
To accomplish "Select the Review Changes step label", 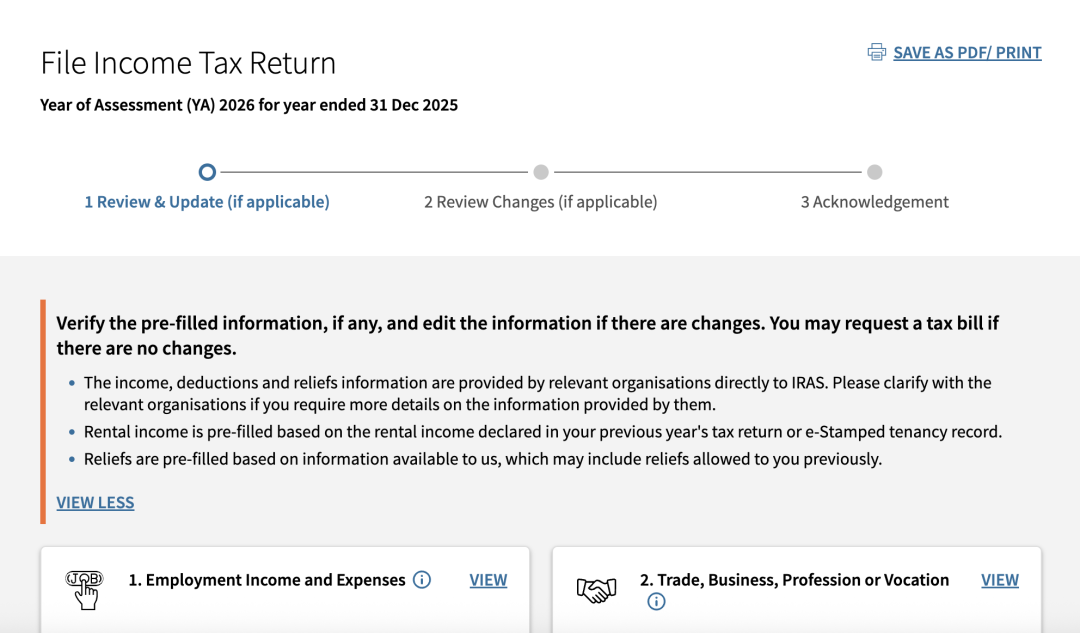I will pos(540,202).
